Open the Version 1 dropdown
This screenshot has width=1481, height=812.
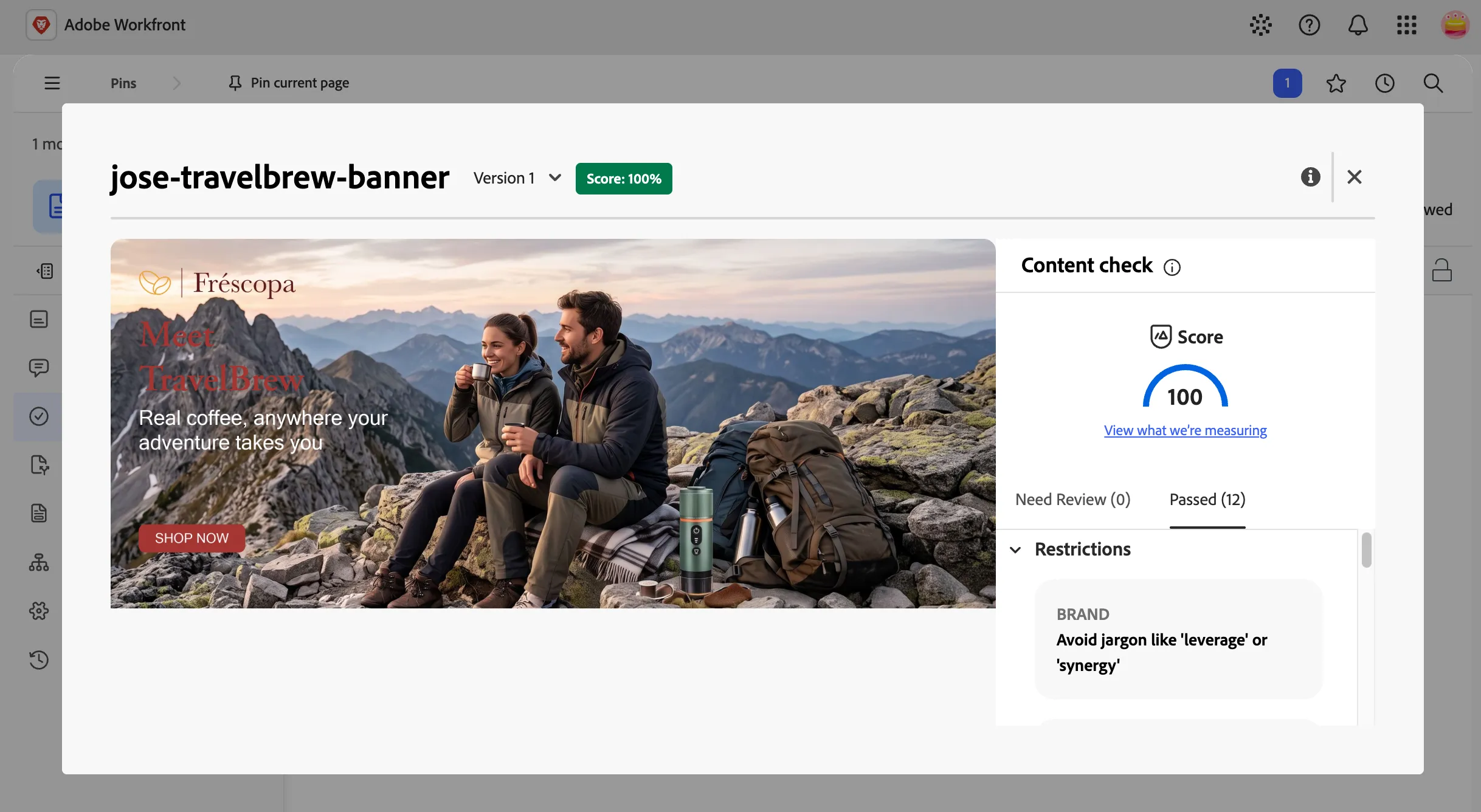click(517, 178)
